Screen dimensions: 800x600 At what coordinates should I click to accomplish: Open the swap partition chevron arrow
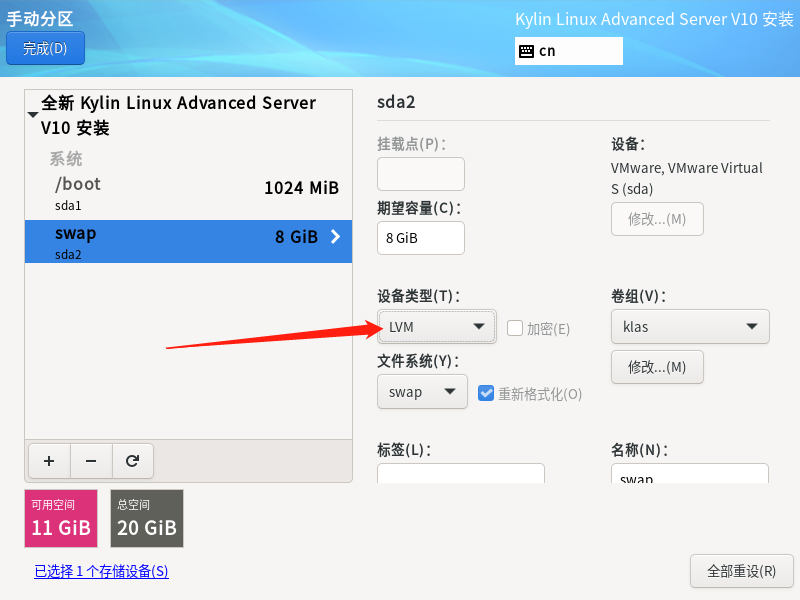[335, 237]
